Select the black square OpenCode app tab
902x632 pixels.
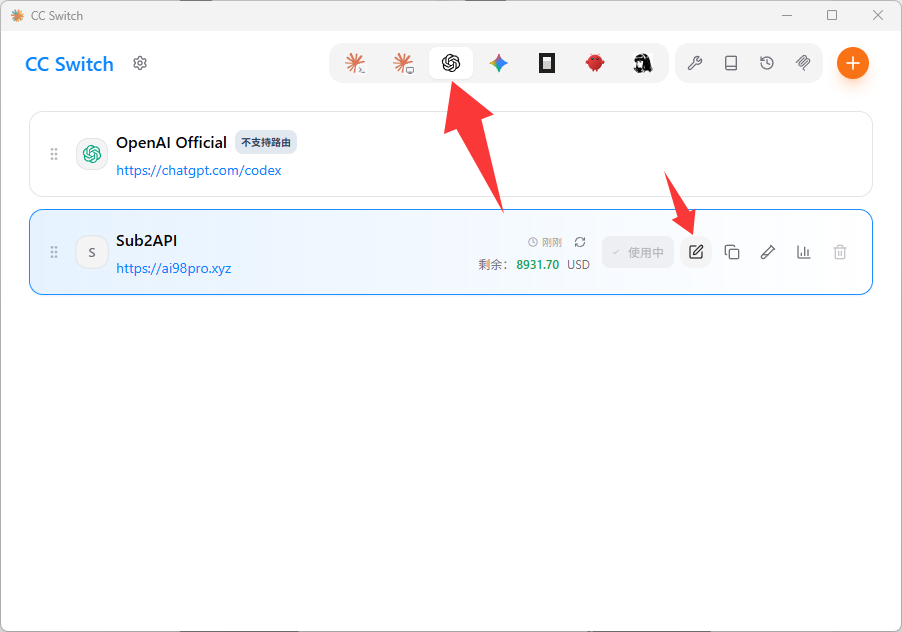[546, 63]
